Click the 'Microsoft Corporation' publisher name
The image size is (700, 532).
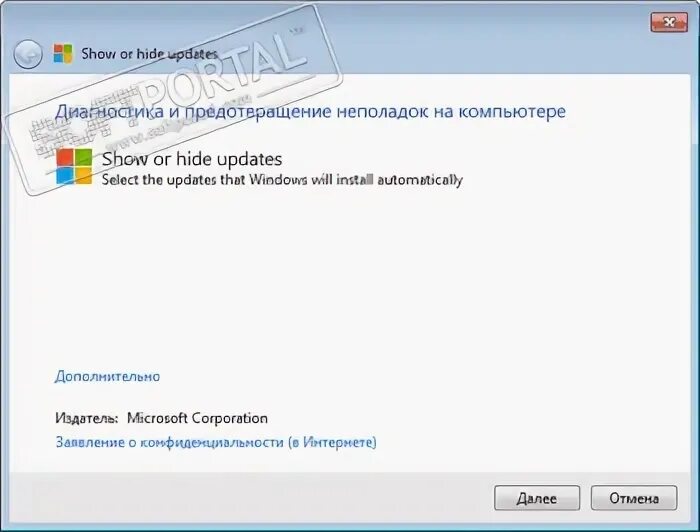pyautogui.click(x=197, y=418)
